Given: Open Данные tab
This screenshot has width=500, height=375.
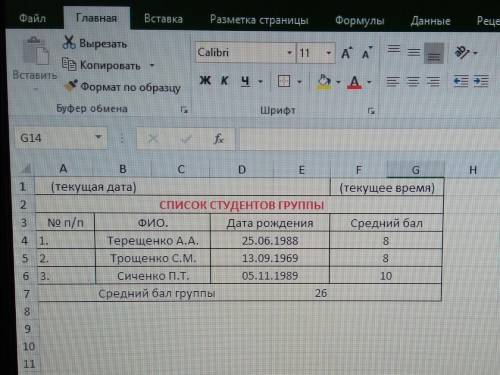Looking at the screenshot, I should click(430, 21).
